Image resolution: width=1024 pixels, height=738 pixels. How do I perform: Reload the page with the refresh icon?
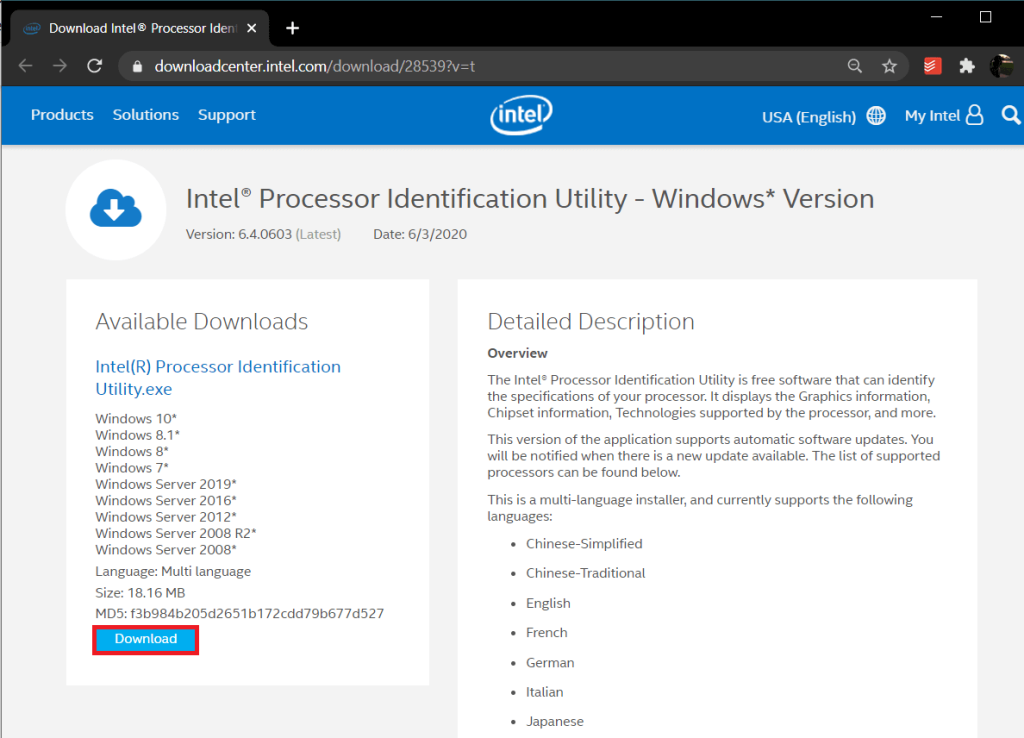coord(95,66)
